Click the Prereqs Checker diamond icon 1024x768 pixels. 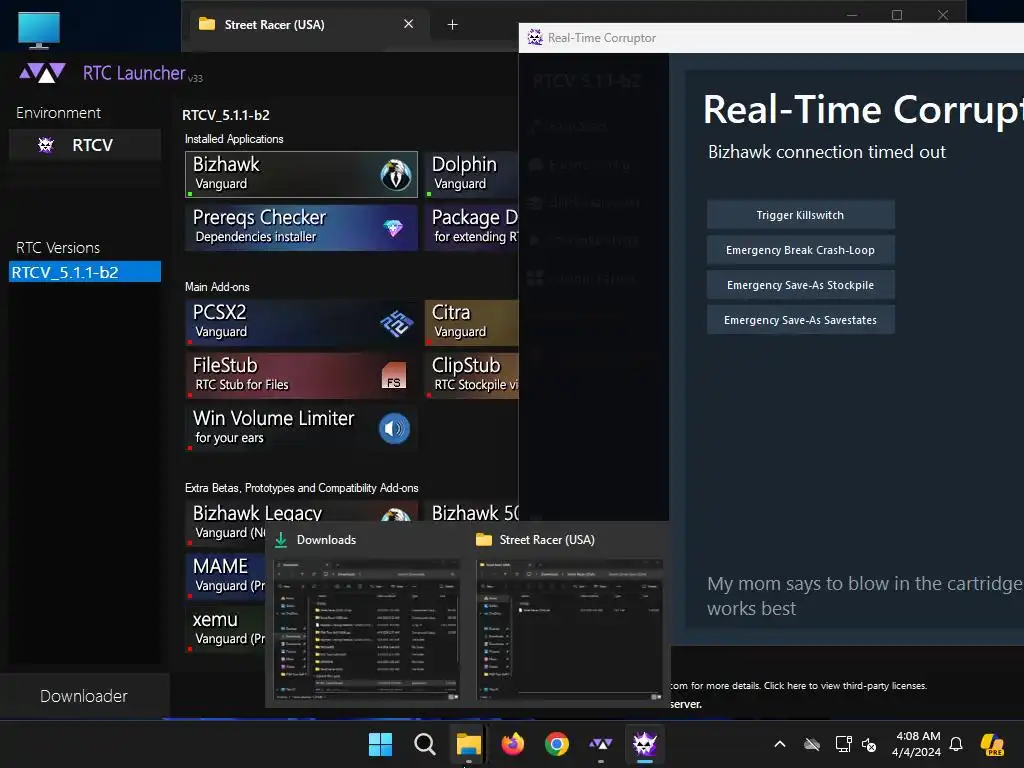coord(393,228)
